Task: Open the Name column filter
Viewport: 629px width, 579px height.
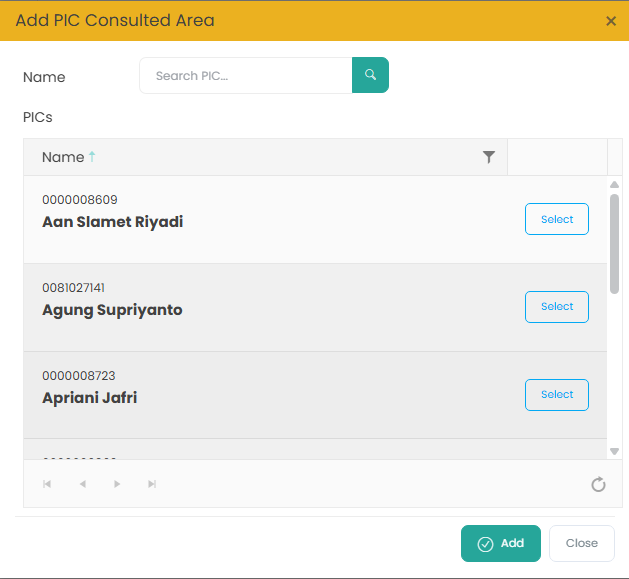Action: point(489,157)
